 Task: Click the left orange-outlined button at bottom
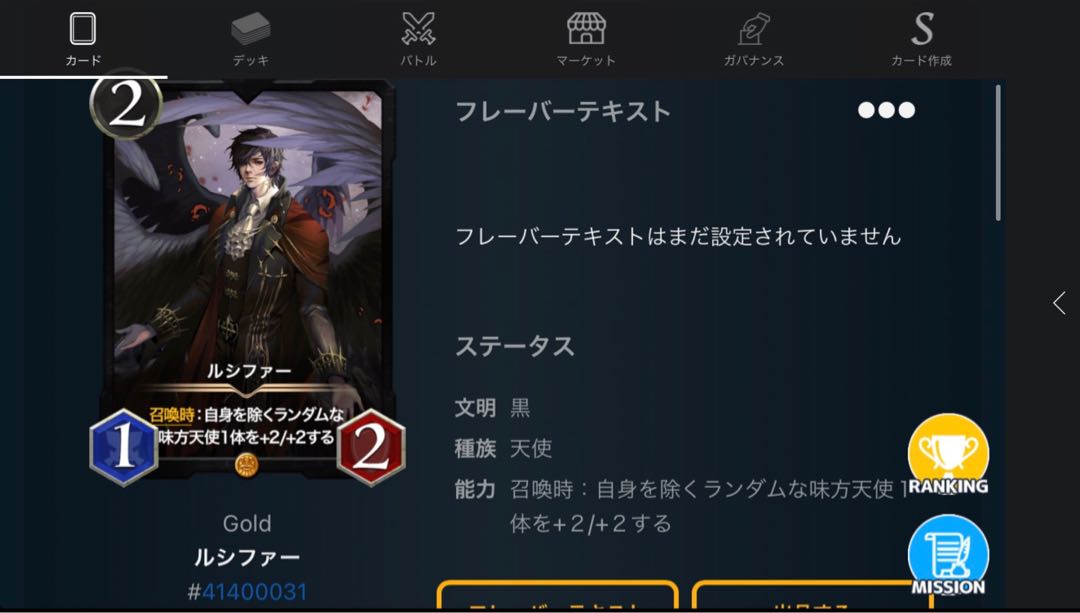pos(557,596)
